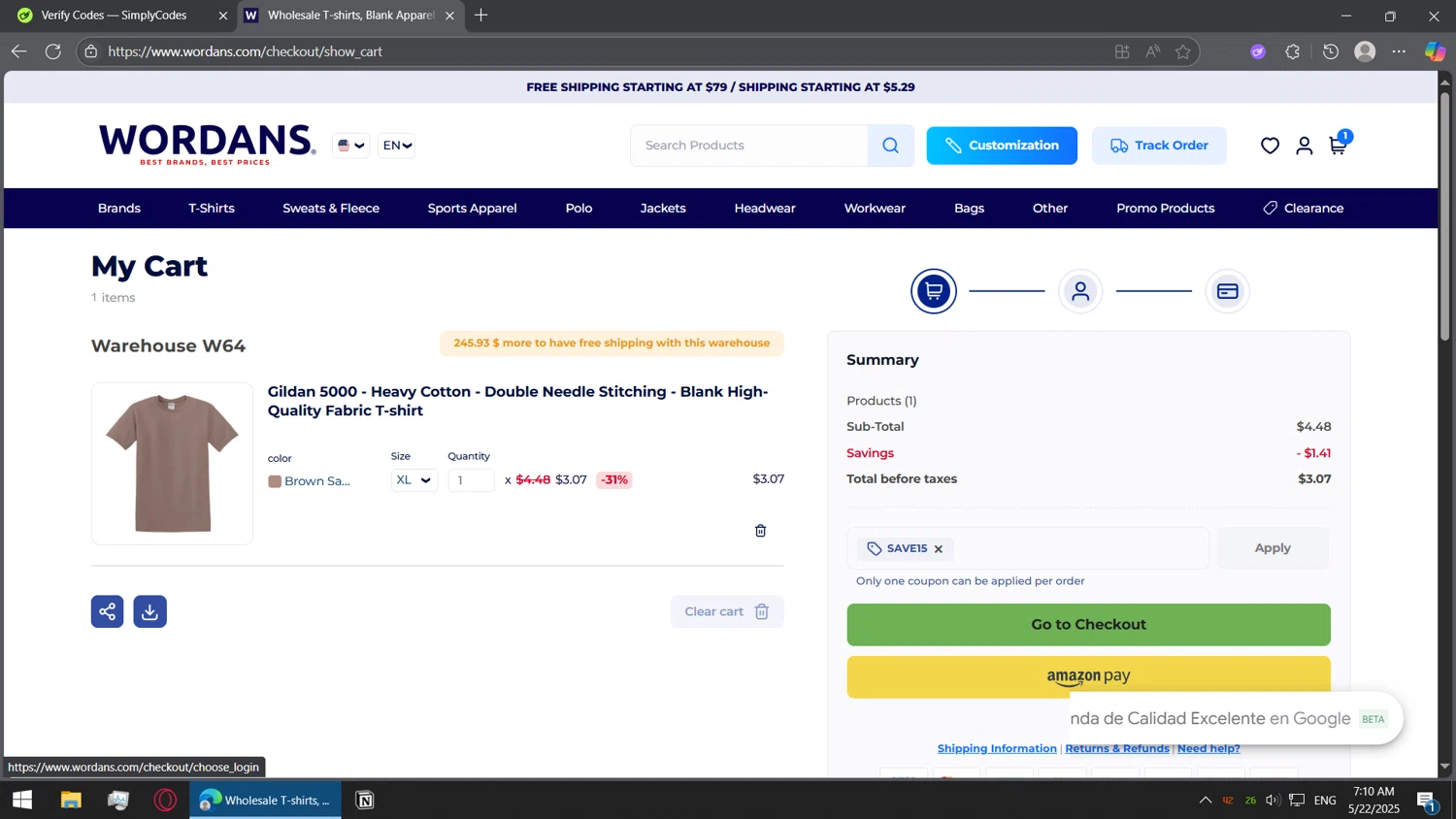Open Gildan 5000 product title link
The width and height of the screenshot is (1456, 819).
(517, 401)
